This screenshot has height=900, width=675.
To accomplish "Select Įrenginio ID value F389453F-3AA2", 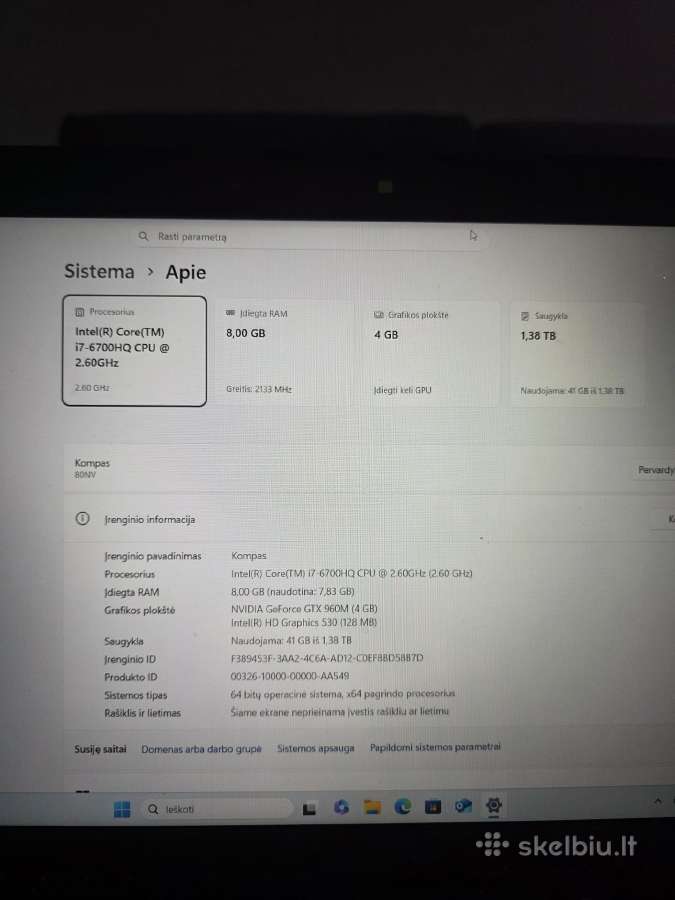I will click(327, 658).
